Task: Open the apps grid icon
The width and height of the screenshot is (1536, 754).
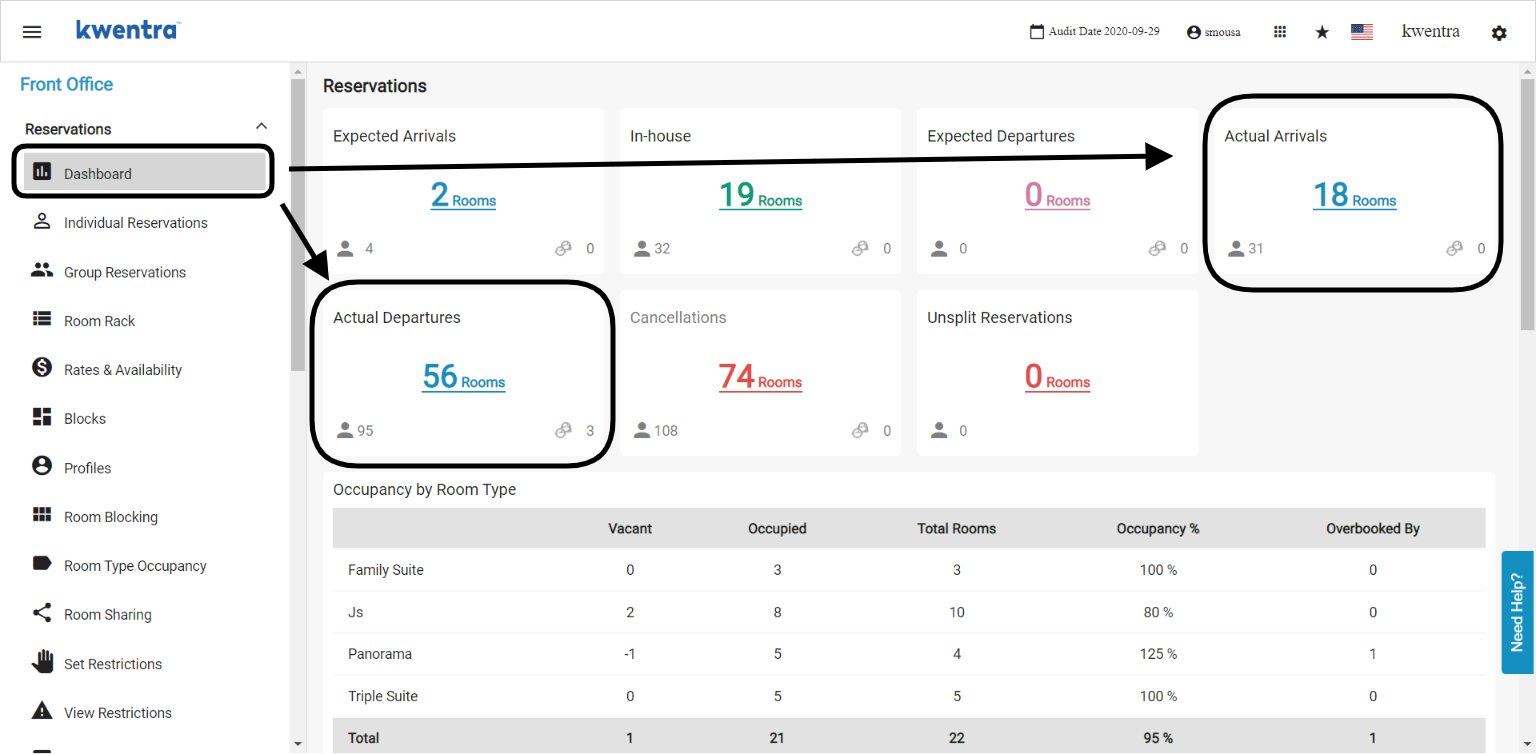Action: click(1280, 32)
